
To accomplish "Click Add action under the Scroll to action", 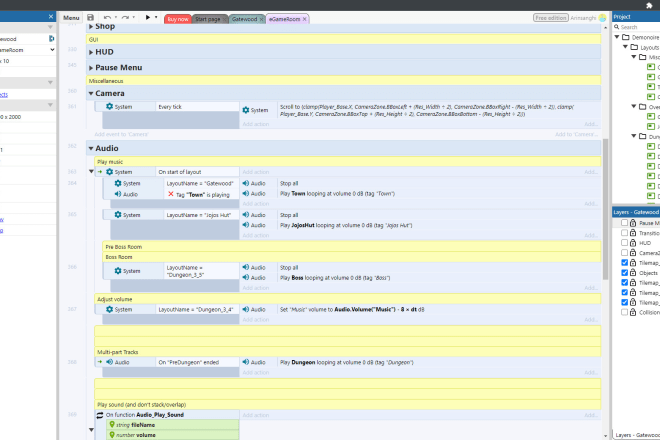I will (x=255, y=124).
